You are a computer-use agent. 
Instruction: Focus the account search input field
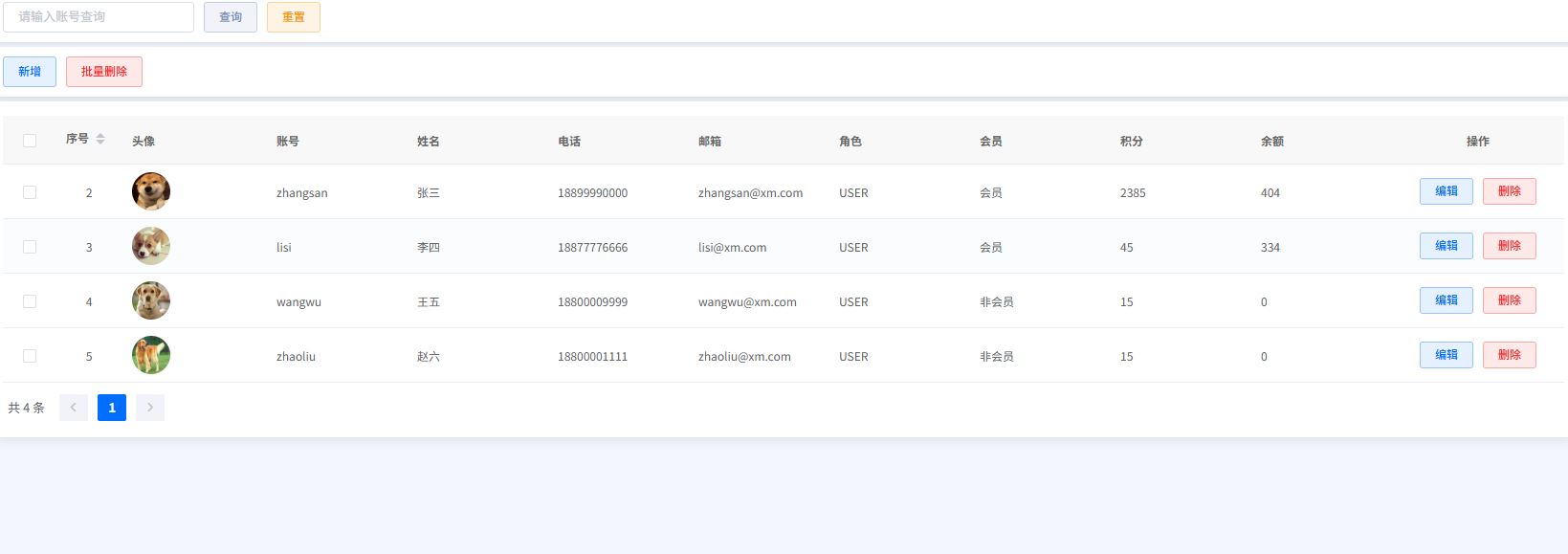pyautogui.click(x=99, y=17)
